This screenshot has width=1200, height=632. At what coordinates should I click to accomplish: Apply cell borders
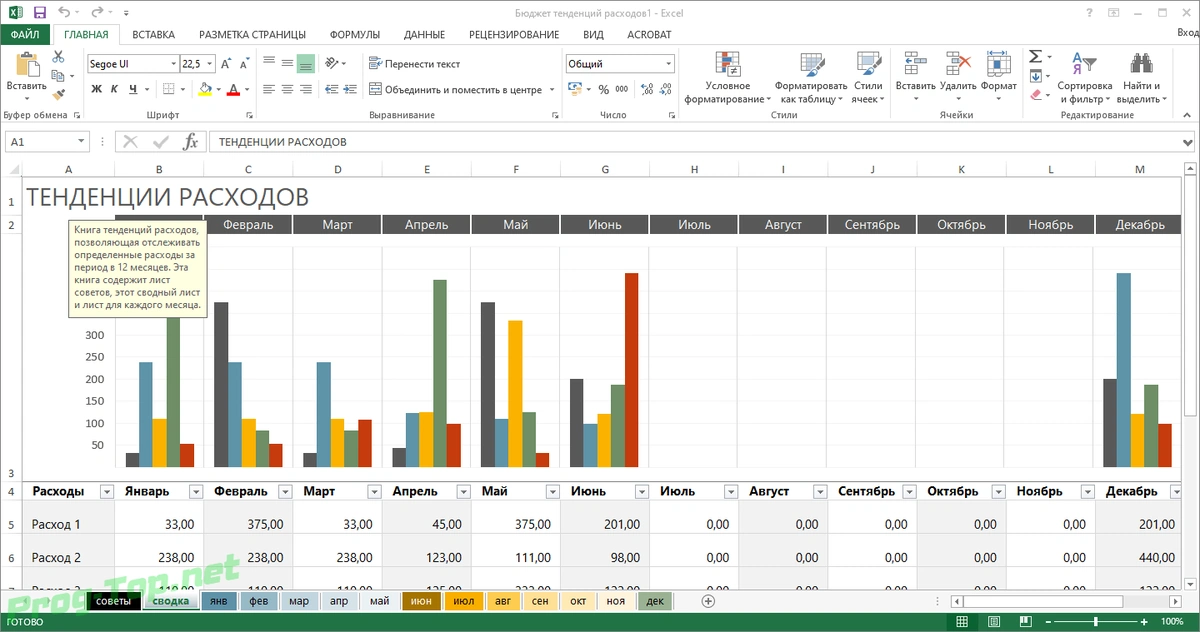pos(168,89)
